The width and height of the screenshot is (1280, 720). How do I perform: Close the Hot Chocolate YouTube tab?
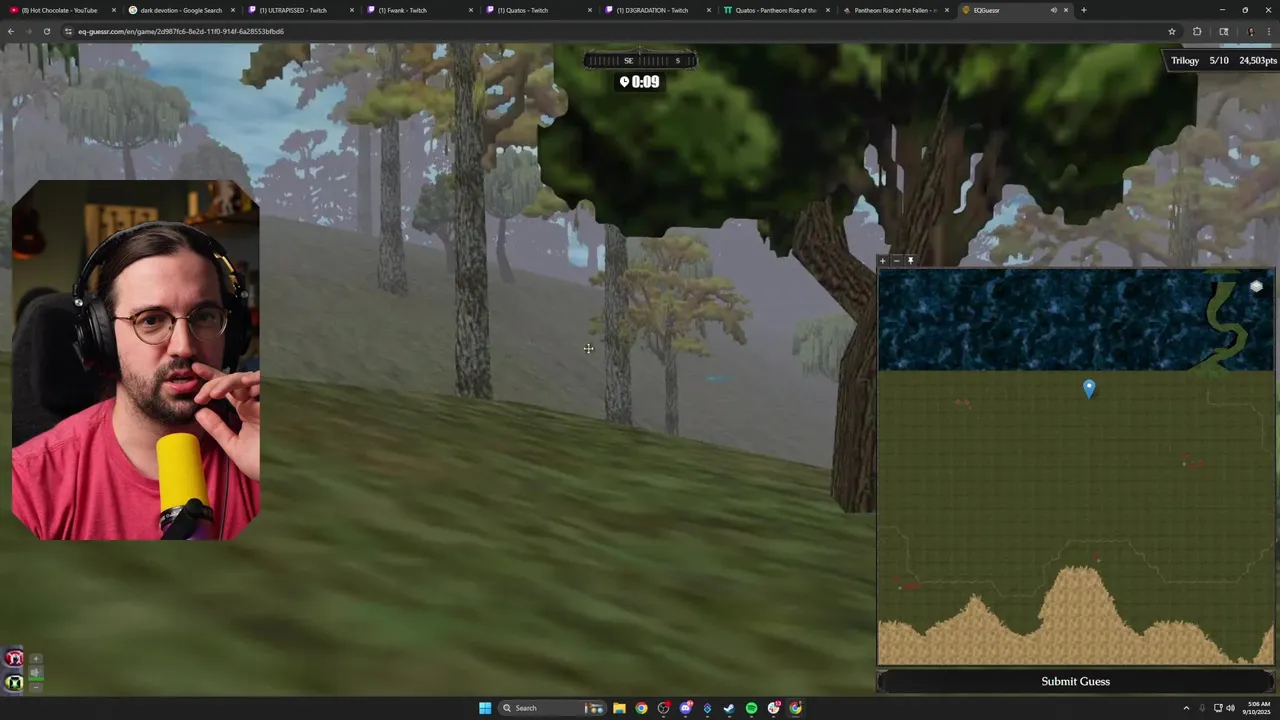113,10
